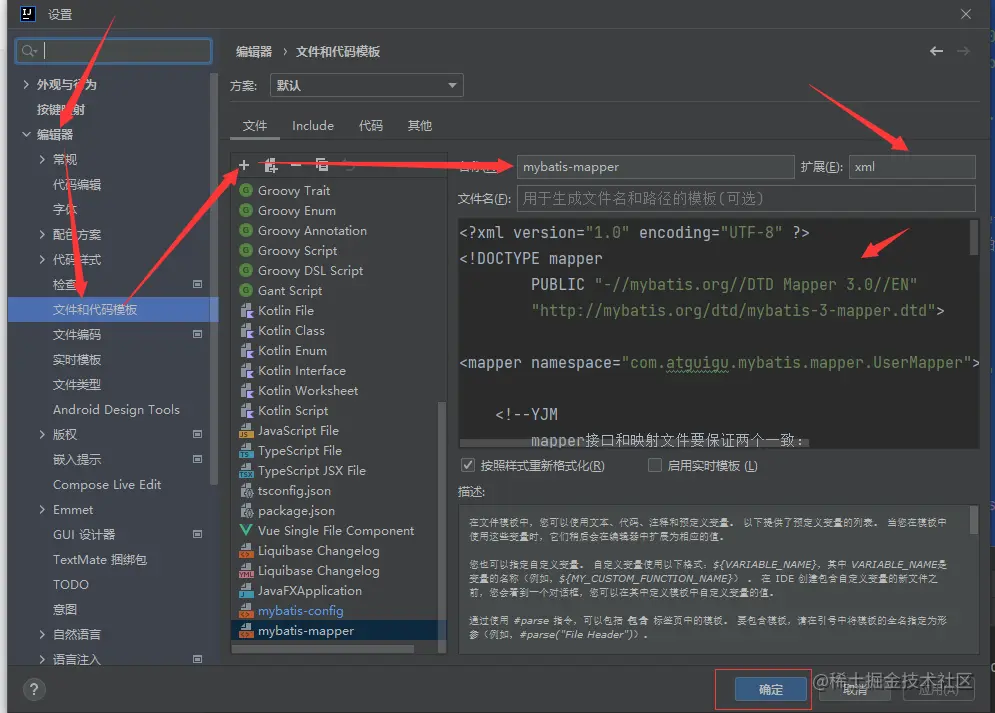Toggle 按照样式重新格式化 checkbox

pyautogui.click(x=468, y=466)
